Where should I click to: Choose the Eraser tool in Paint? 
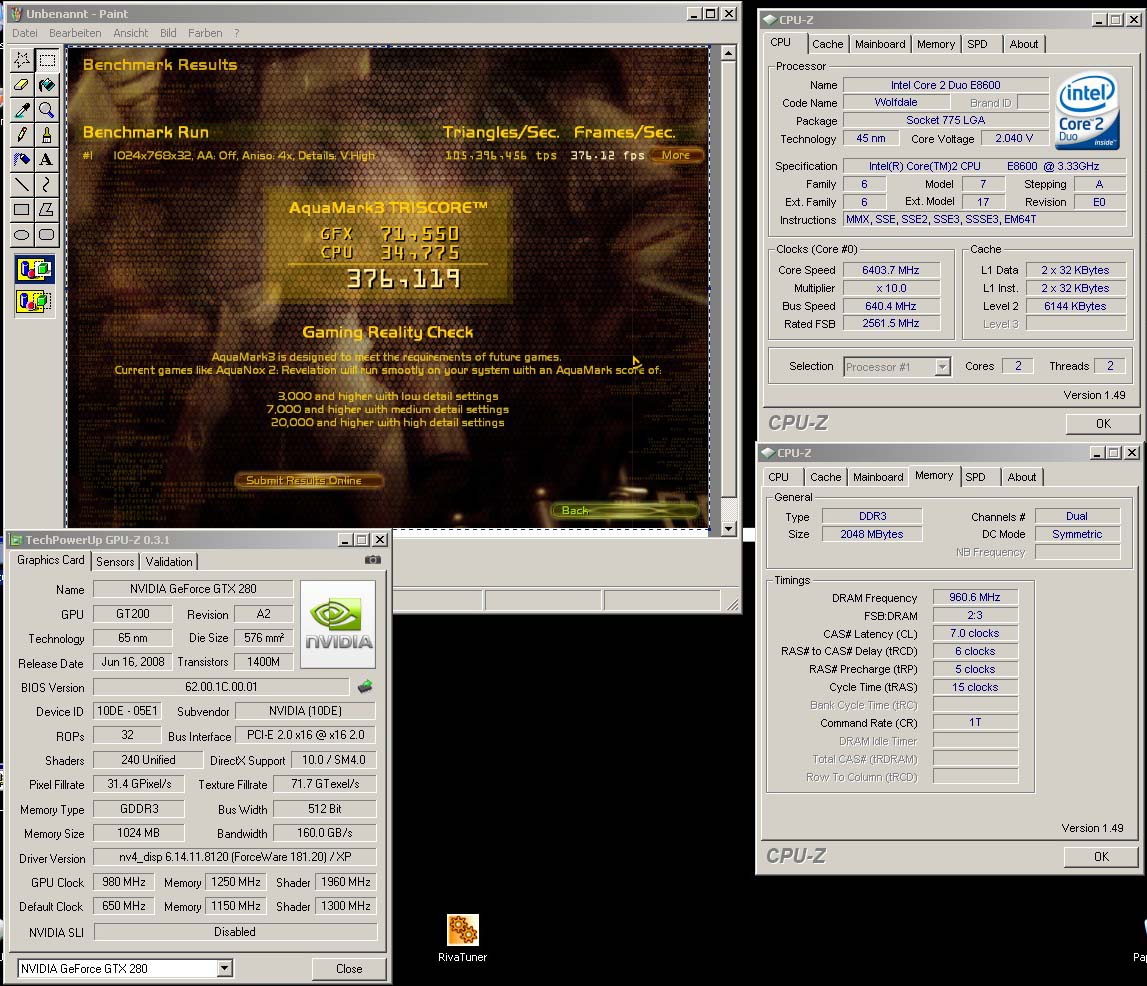pyautogui.click(x=22, y=85)
